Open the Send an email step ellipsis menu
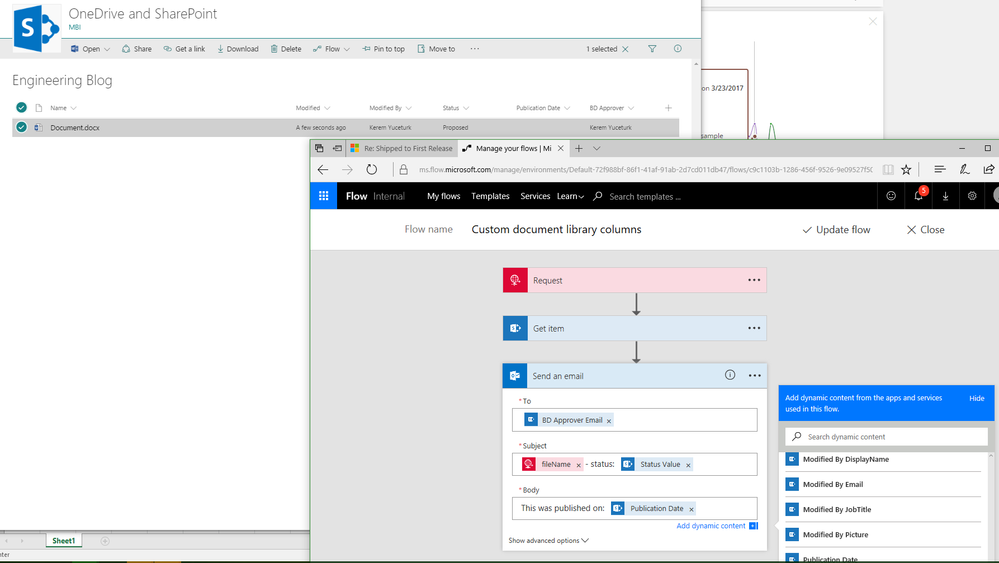Screen dimensions: 999x563 pos(754,376)
